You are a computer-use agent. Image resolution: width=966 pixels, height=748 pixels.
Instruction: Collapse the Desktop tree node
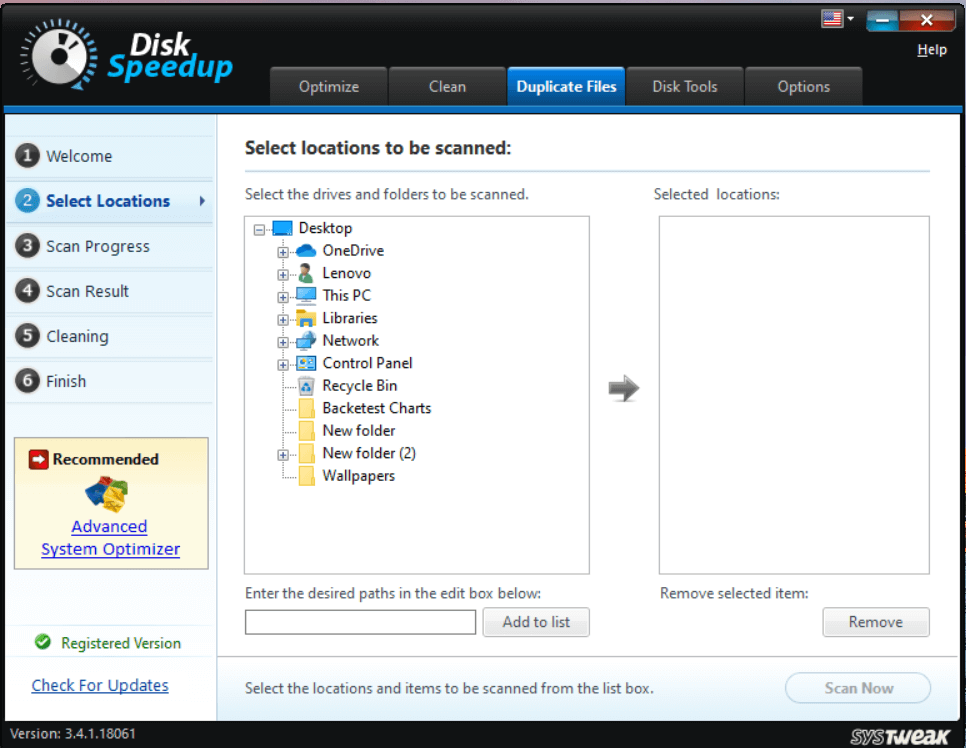pyautogui.click(x=259, y=230)
